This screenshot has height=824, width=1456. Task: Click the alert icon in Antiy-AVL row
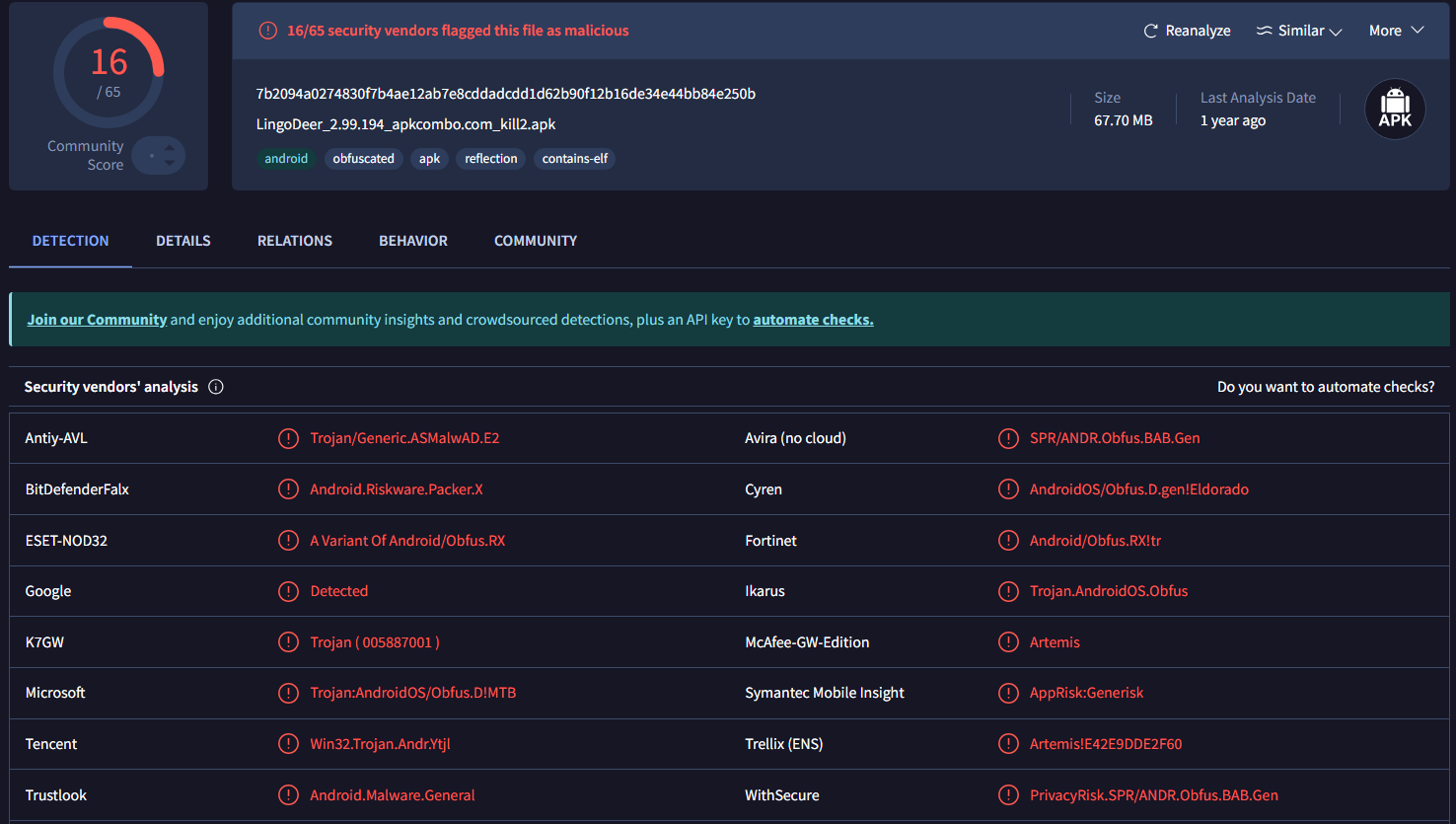pyautogui.click(x=288, y=438)
